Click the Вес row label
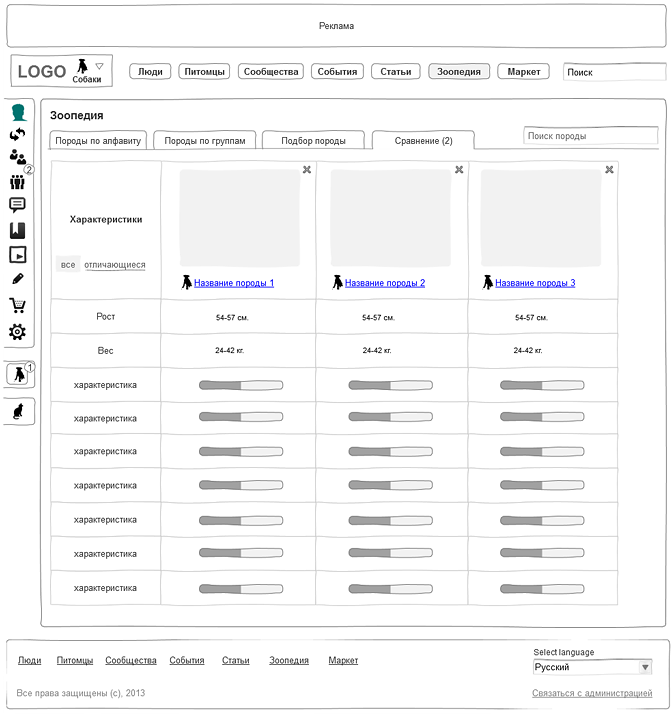 pyautogui.click(x=105, y=351)
